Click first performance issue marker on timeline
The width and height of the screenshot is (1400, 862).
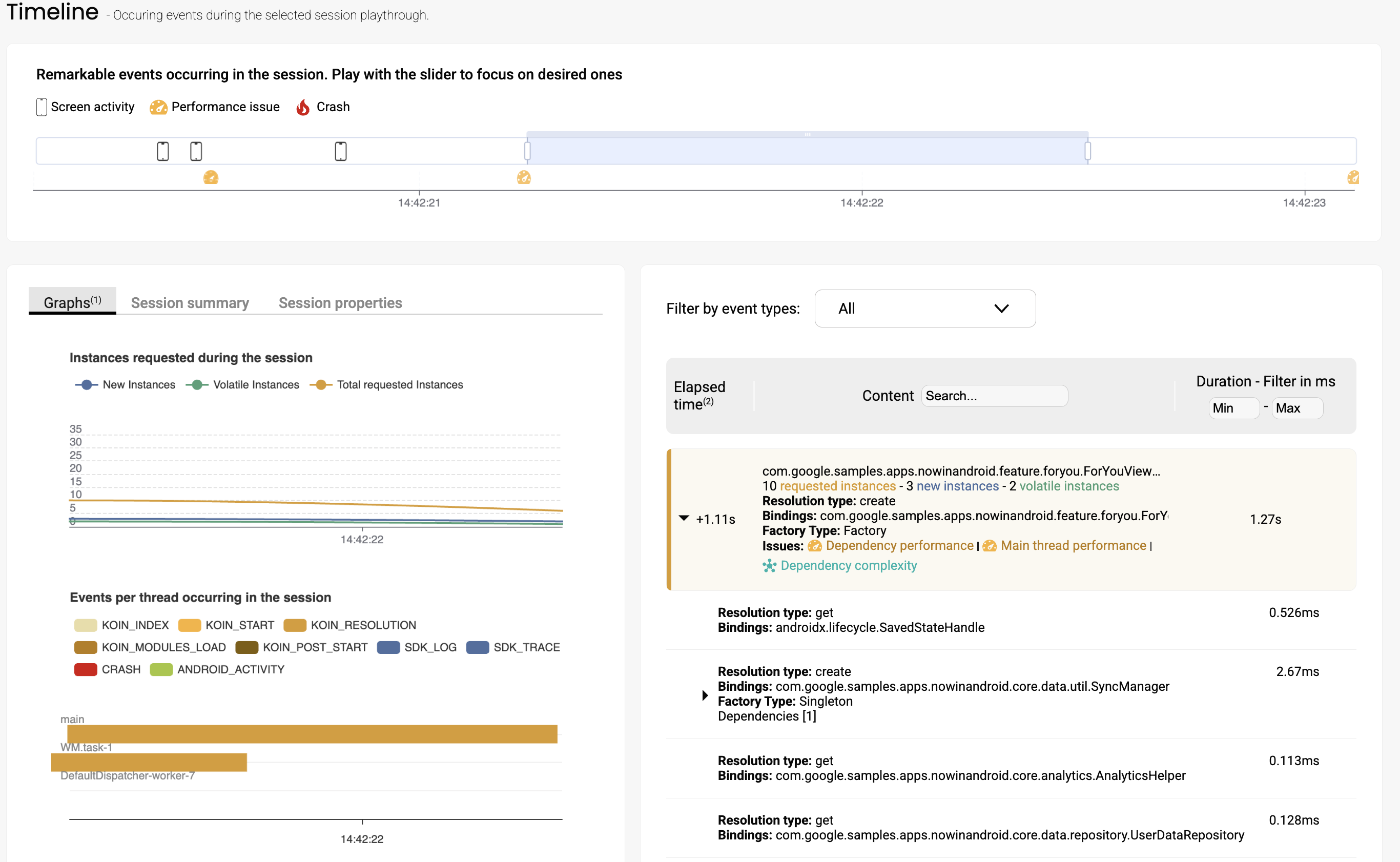[211, 178]
